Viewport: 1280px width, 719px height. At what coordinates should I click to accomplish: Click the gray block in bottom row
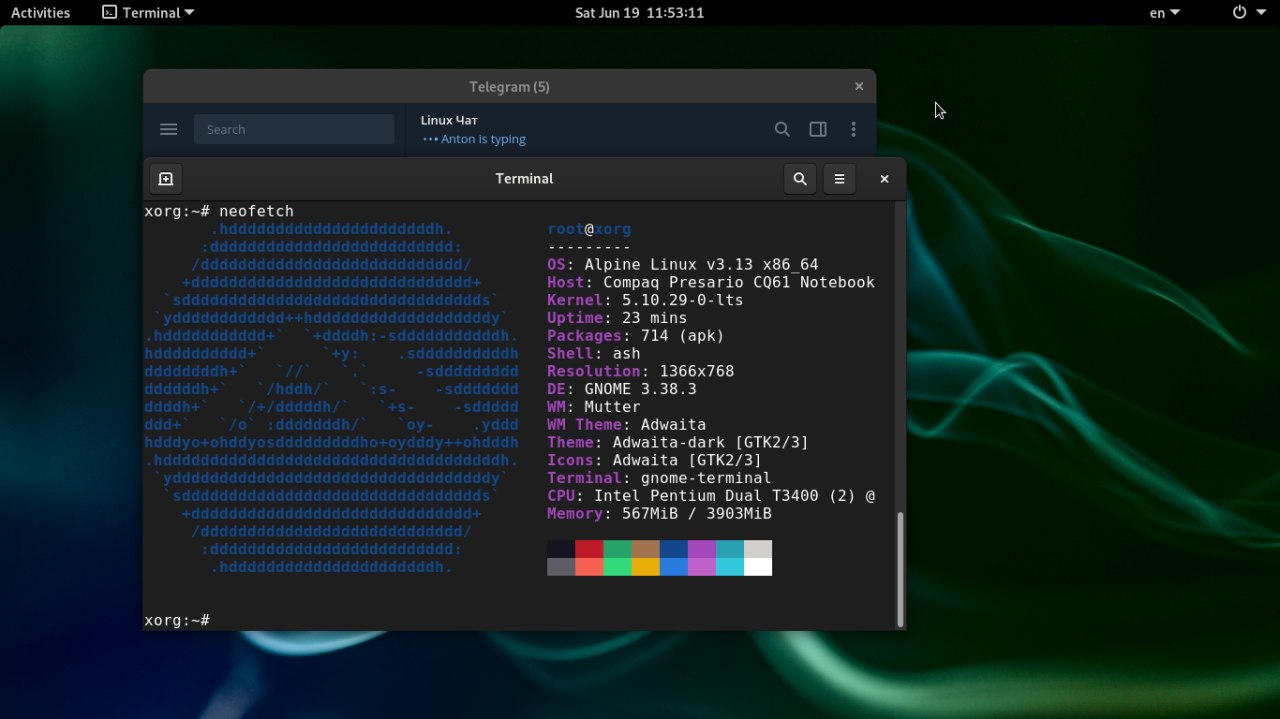click(561, 567)
